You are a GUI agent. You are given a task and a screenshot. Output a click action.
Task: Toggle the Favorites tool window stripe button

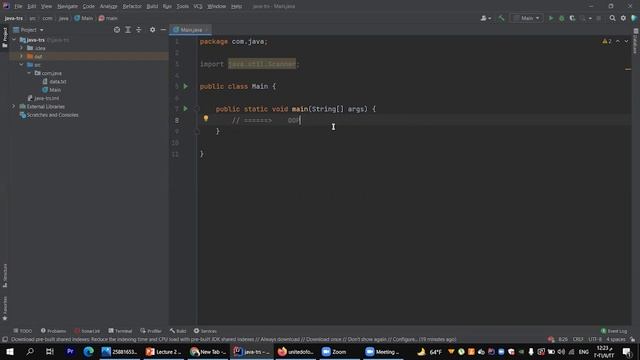5,308
